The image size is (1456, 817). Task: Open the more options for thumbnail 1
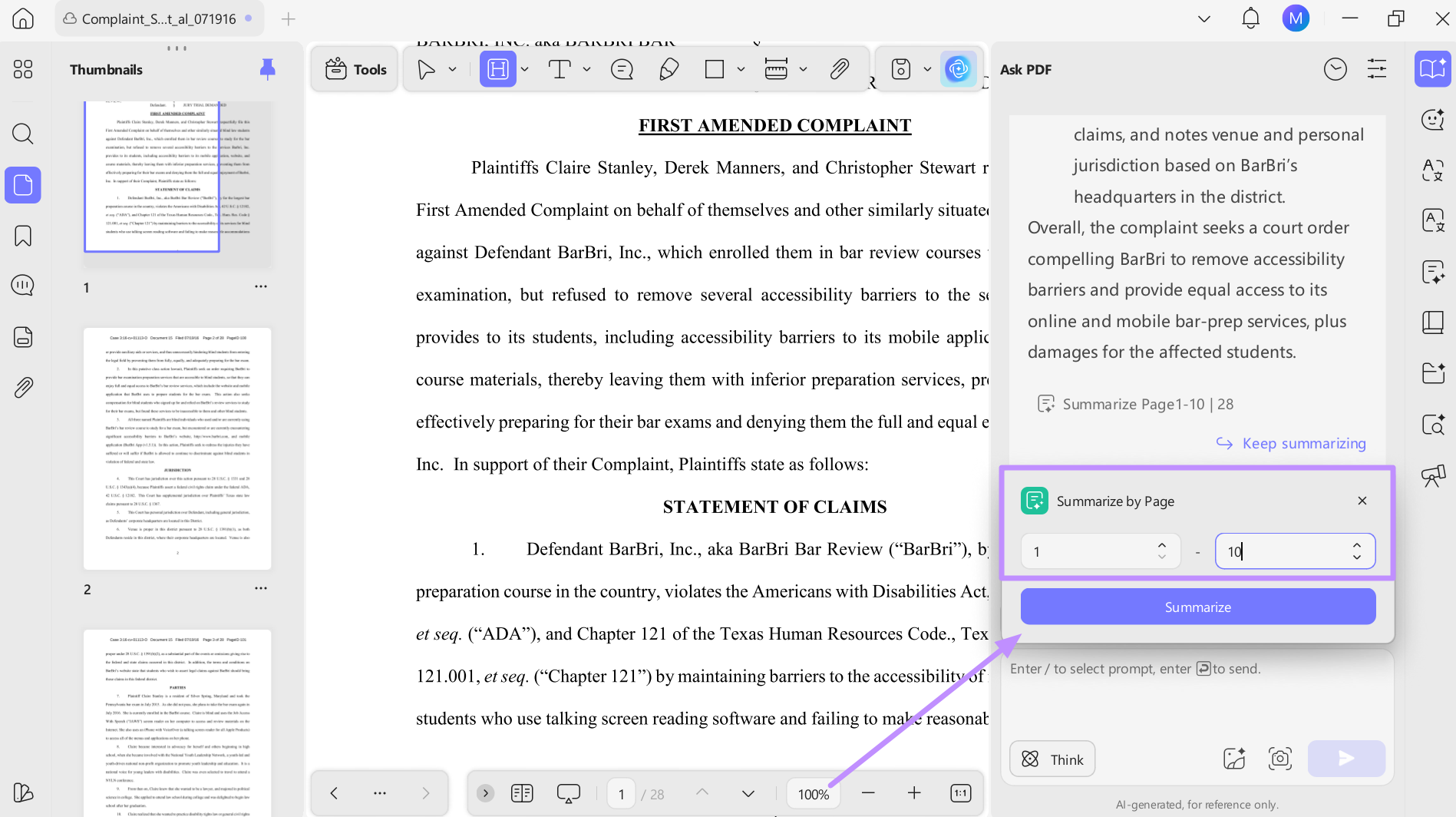[x=261, y=286]
